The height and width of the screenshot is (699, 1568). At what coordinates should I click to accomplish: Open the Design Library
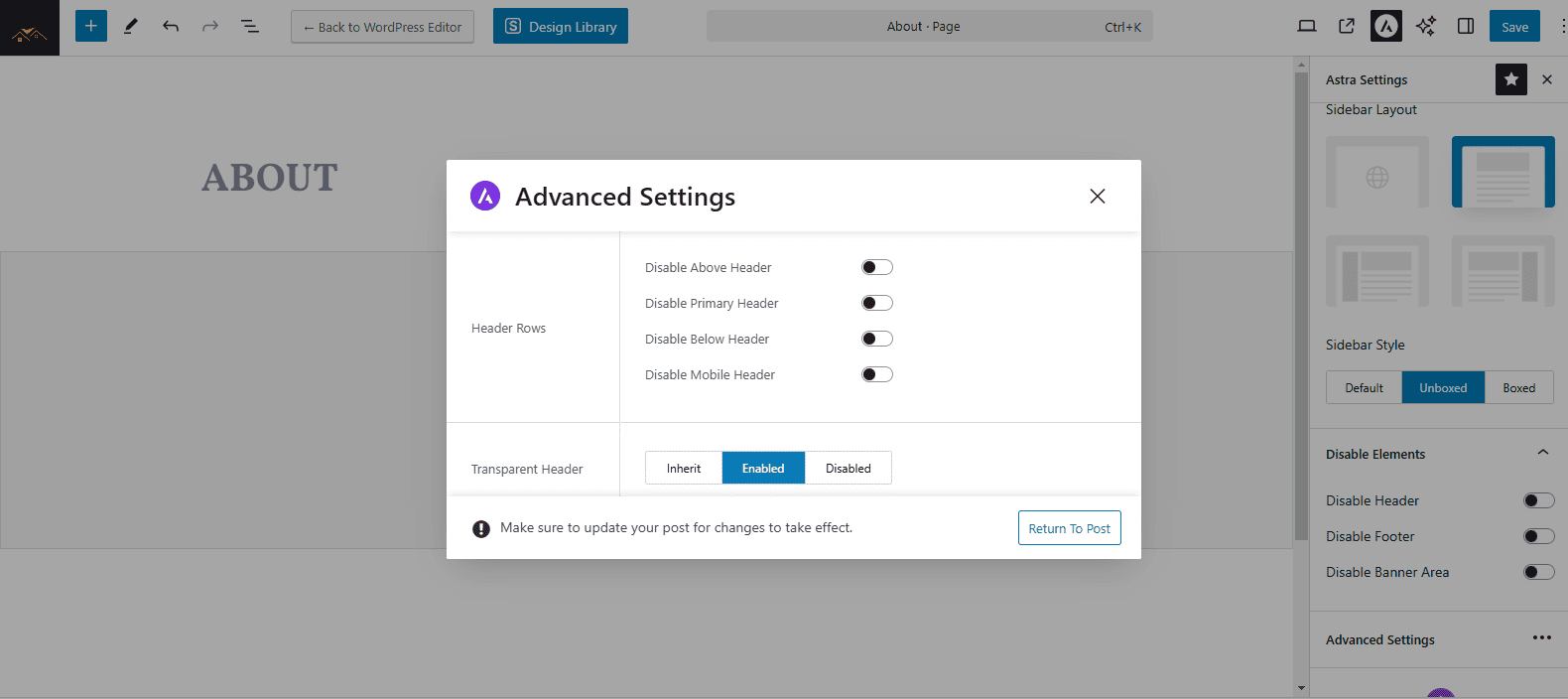pyautogui.click(x=561, y=27)
